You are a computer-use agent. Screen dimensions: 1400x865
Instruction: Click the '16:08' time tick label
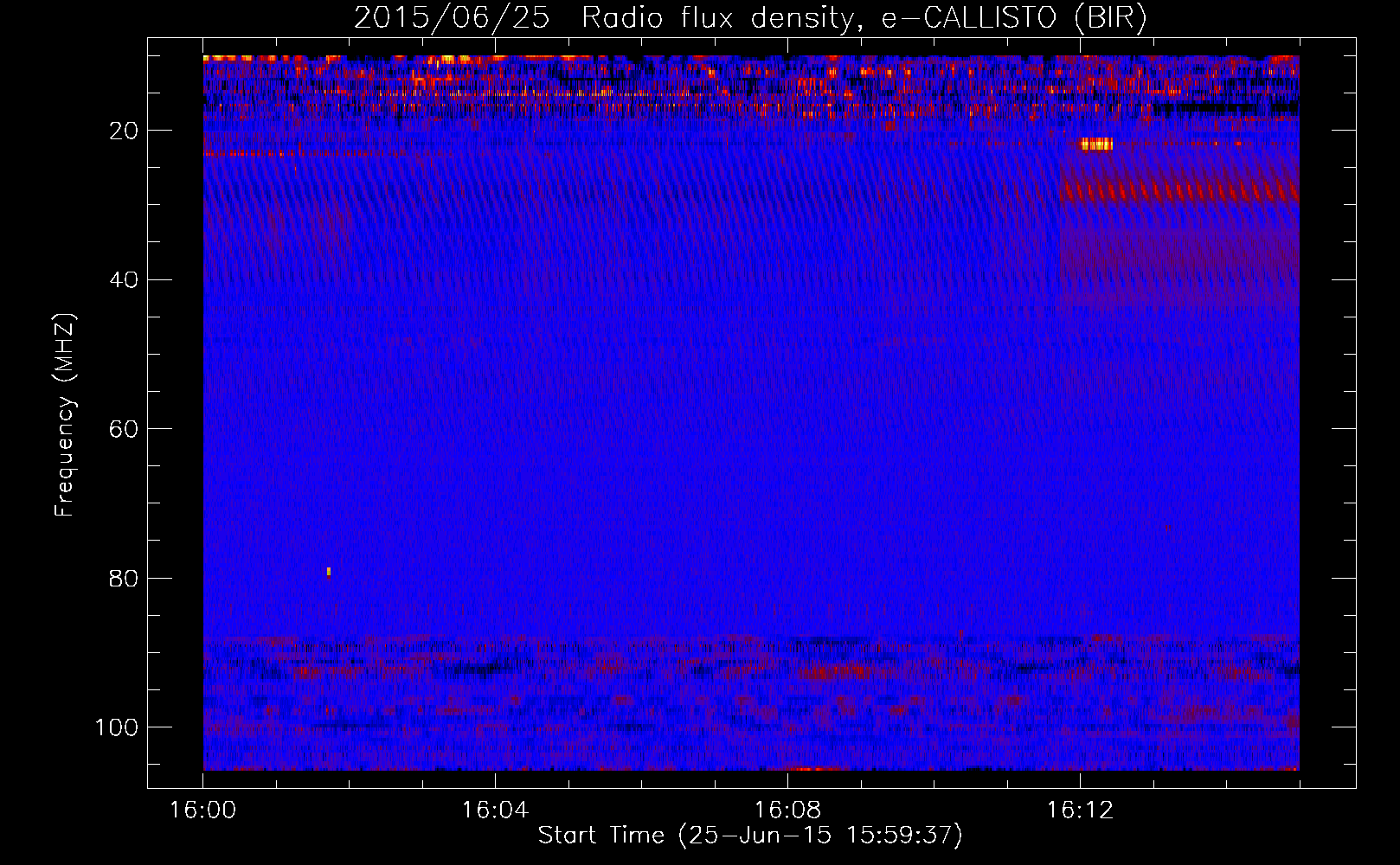pyautogui.click(x=787, y=811)
